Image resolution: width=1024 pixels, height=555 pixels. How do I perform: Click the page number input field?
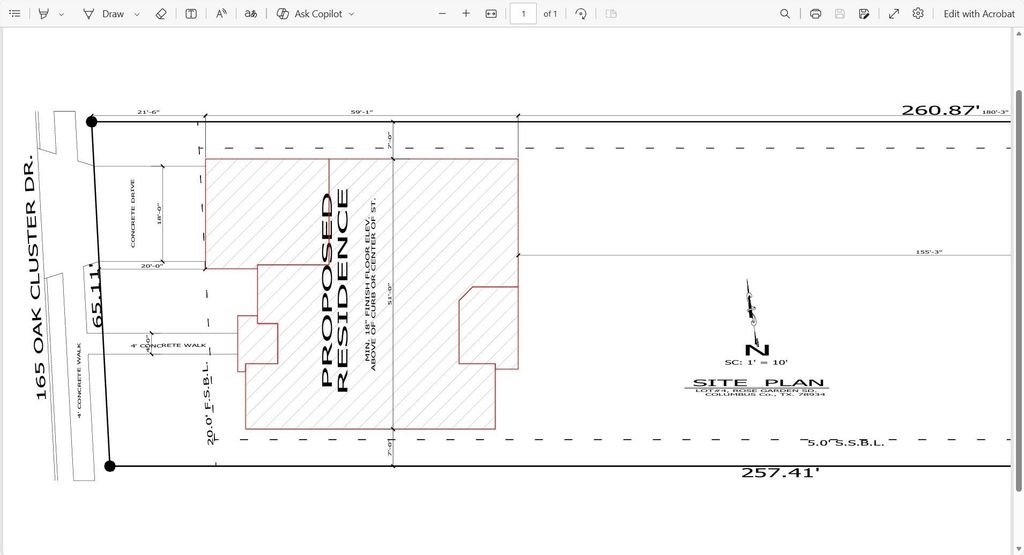tap(523, 14)
